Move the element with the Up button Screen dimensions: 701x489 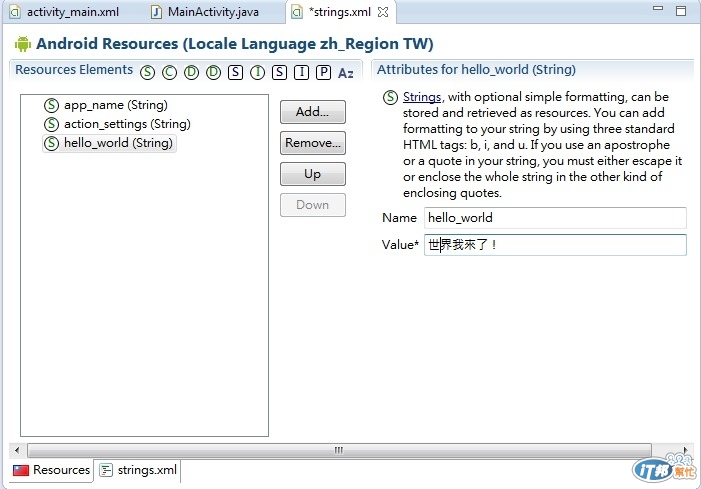pyautogui.click(x=312, y=174)
